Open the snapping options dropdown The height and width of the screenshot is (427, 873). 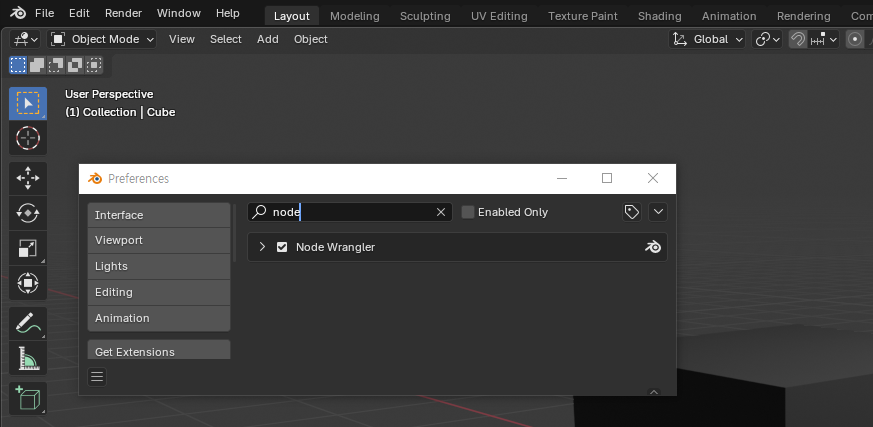(x=823, y=40)
